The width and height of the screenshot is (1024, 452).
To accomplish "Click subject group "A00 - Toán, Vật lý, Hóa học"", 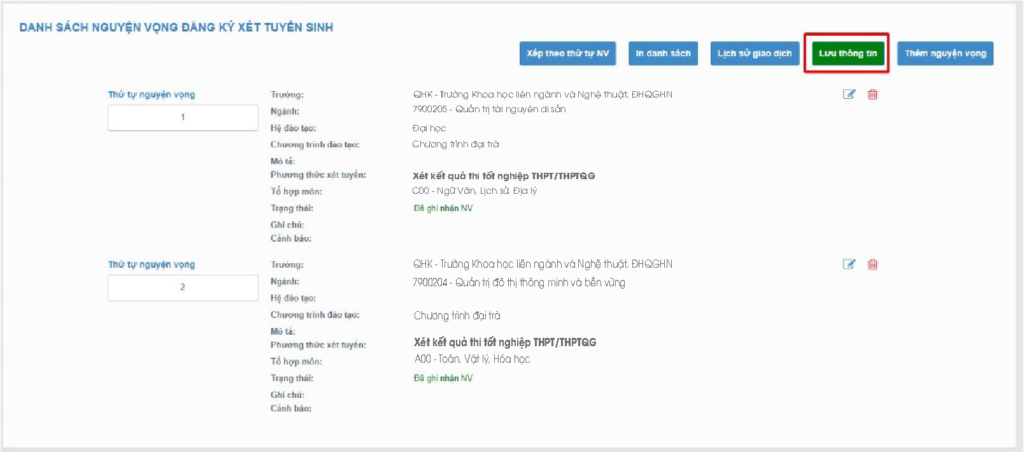I will pos(471,358).
